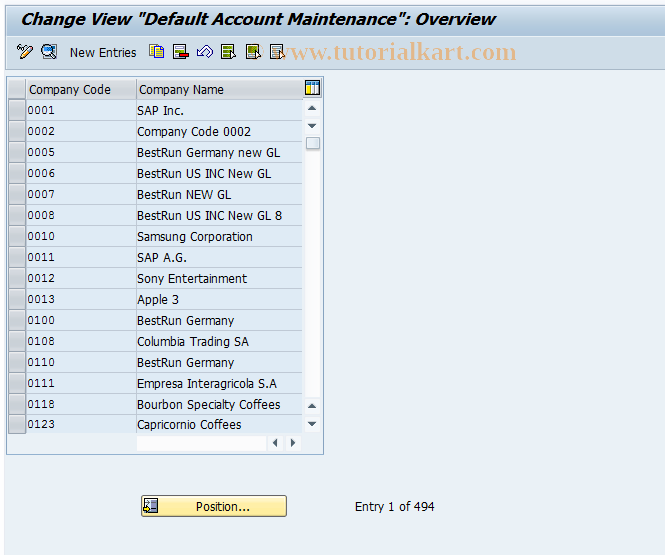
Task: Select row for company code 0002
Action: [x=17, y=131]
